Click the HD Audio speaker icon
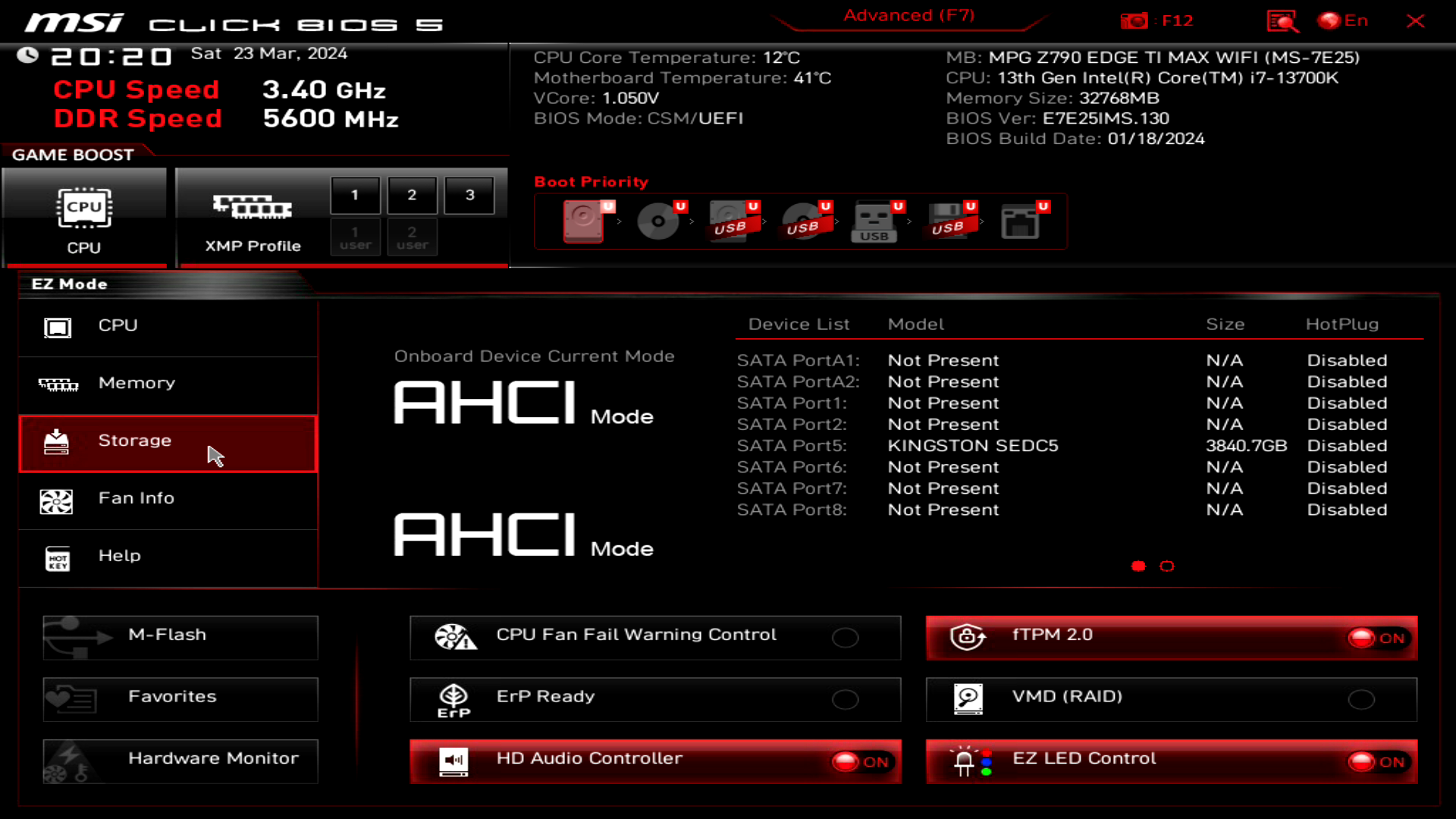Screen dimensions: 1456x819 453,761
